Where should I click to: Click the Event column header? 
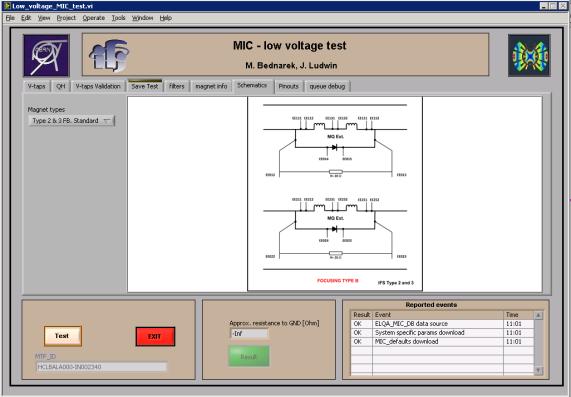tap(438, 315)
